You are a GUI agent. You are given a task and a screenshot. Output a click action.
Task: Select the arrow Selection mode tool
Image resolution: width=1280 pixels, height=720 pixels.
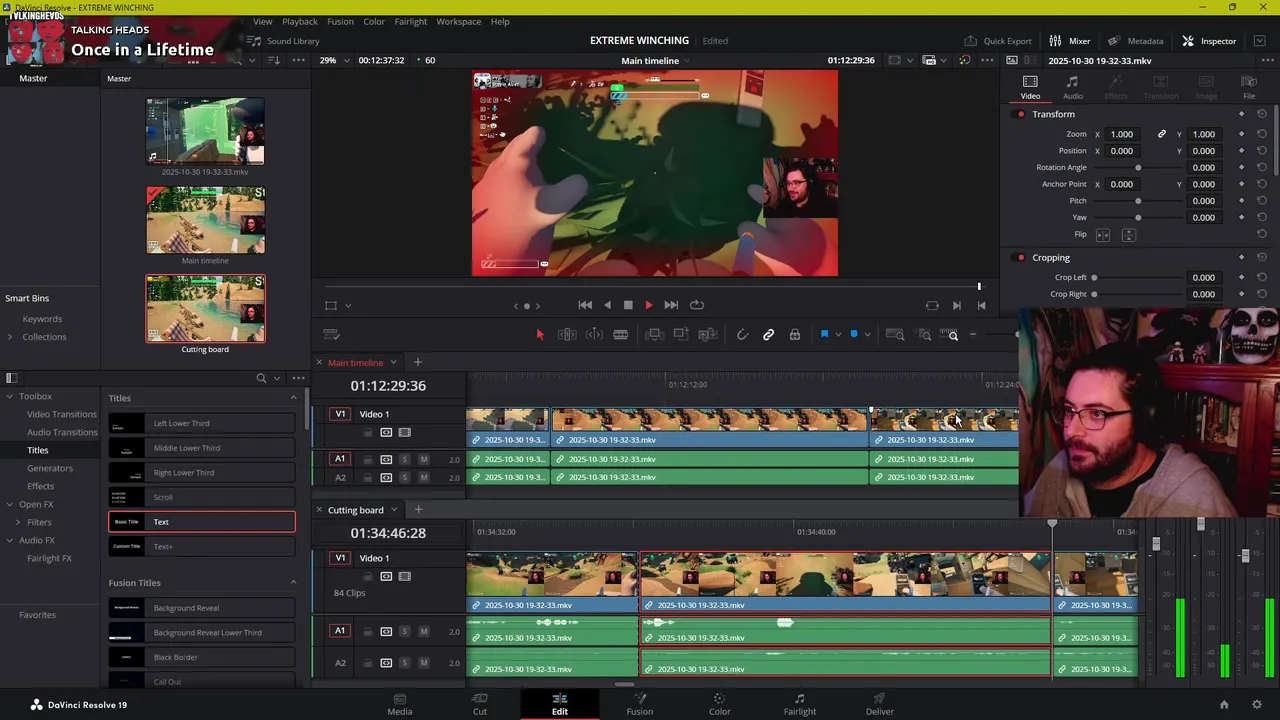point(539,335)
